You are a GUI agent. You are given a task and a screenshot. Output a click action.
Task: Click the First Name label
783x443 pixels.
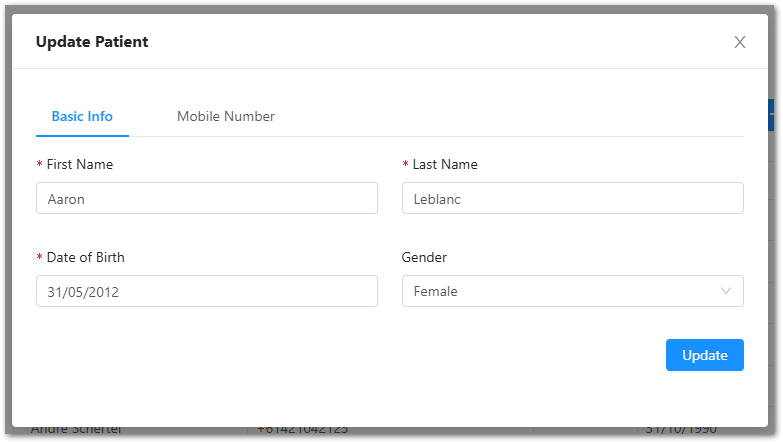click(80, 164)
